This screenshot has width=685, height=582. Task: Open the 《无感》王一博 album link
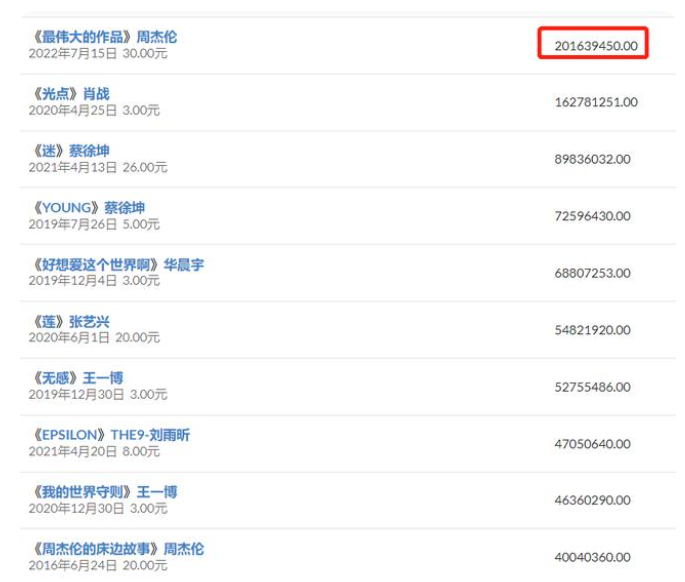78,378
